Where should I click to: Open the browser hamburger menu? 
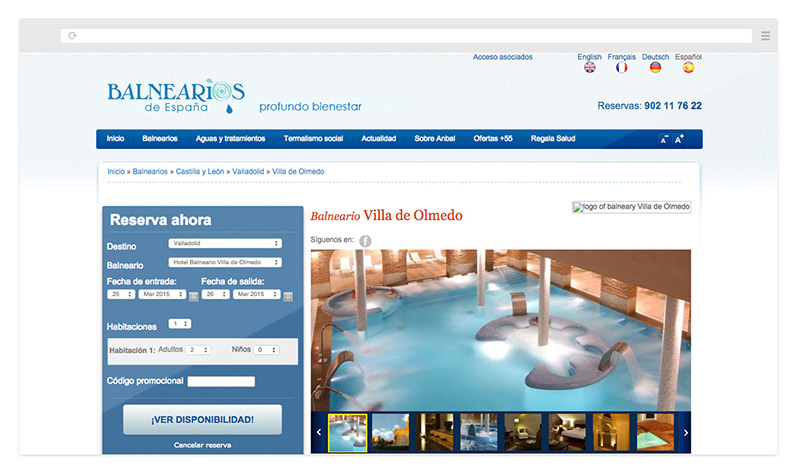point(765,36)
